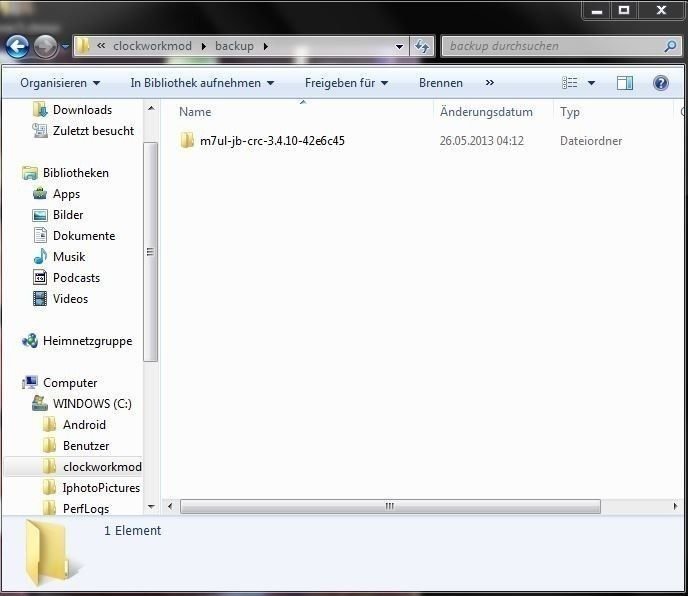Click date 26.05.2013 04:12 cell
Image resolution: width=688 pixels, height=596 pixels.
[482, 141]
